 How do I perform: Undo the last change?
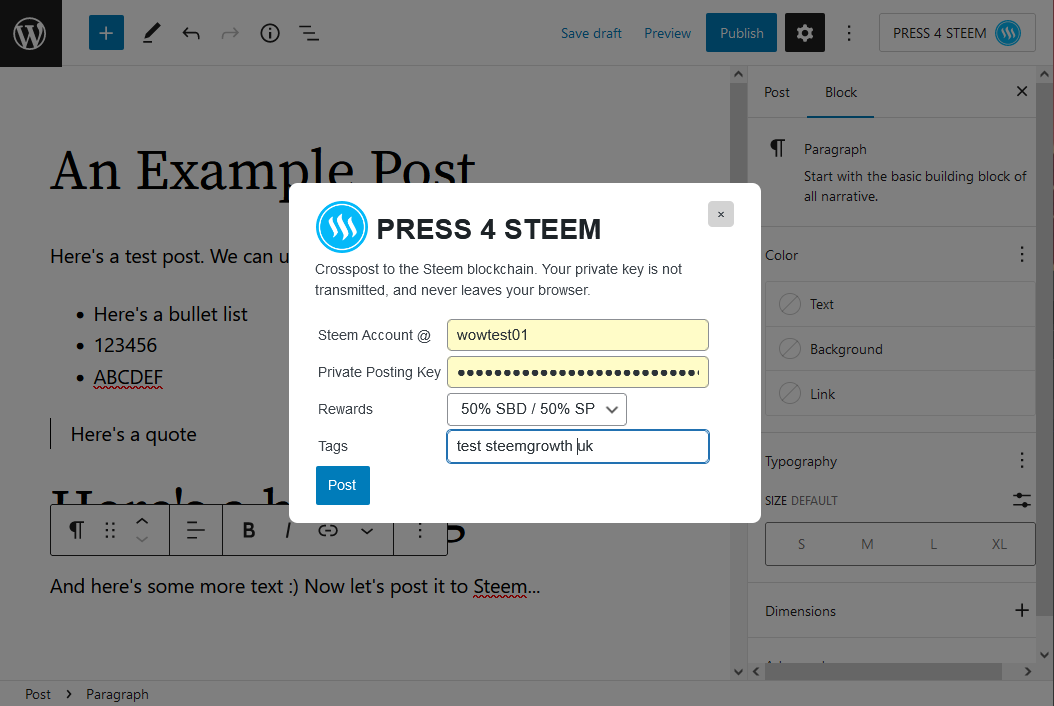[x=191, y=33]
